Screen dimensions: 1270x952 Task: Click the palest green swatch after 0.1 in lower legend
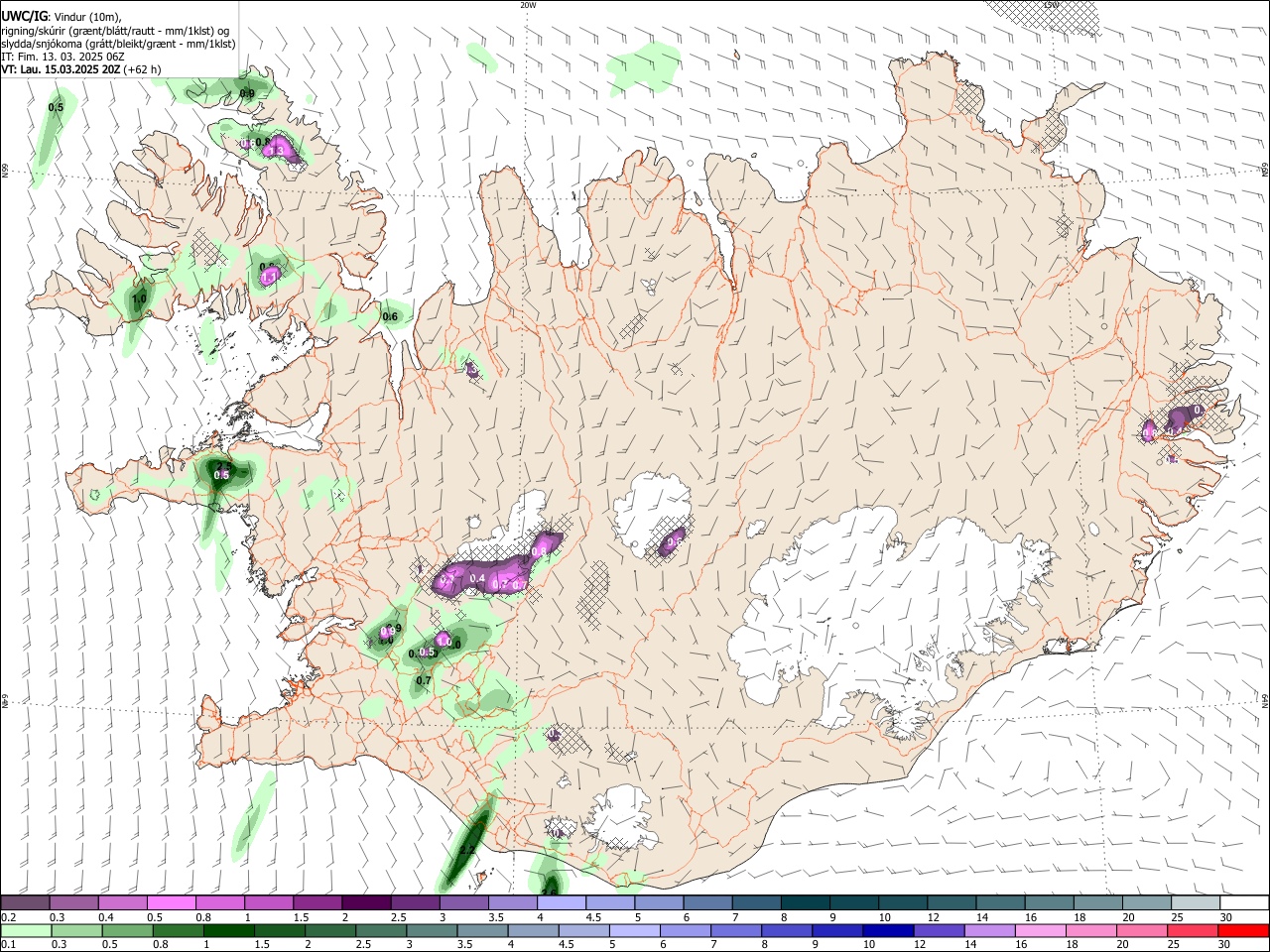(26, 931)
